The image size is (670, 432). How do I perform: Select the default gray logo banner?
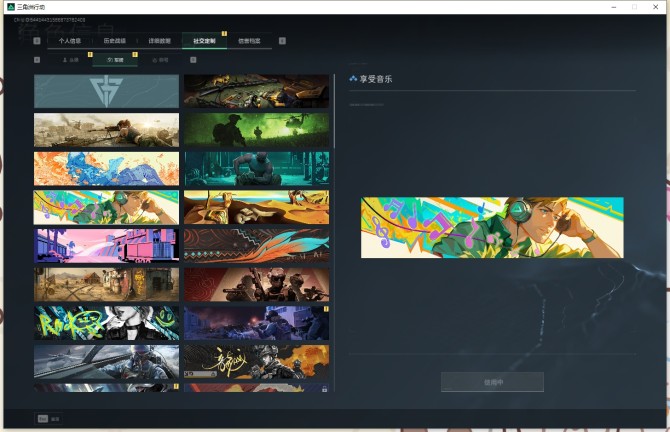pyautogui.click(x=106, y=91)
